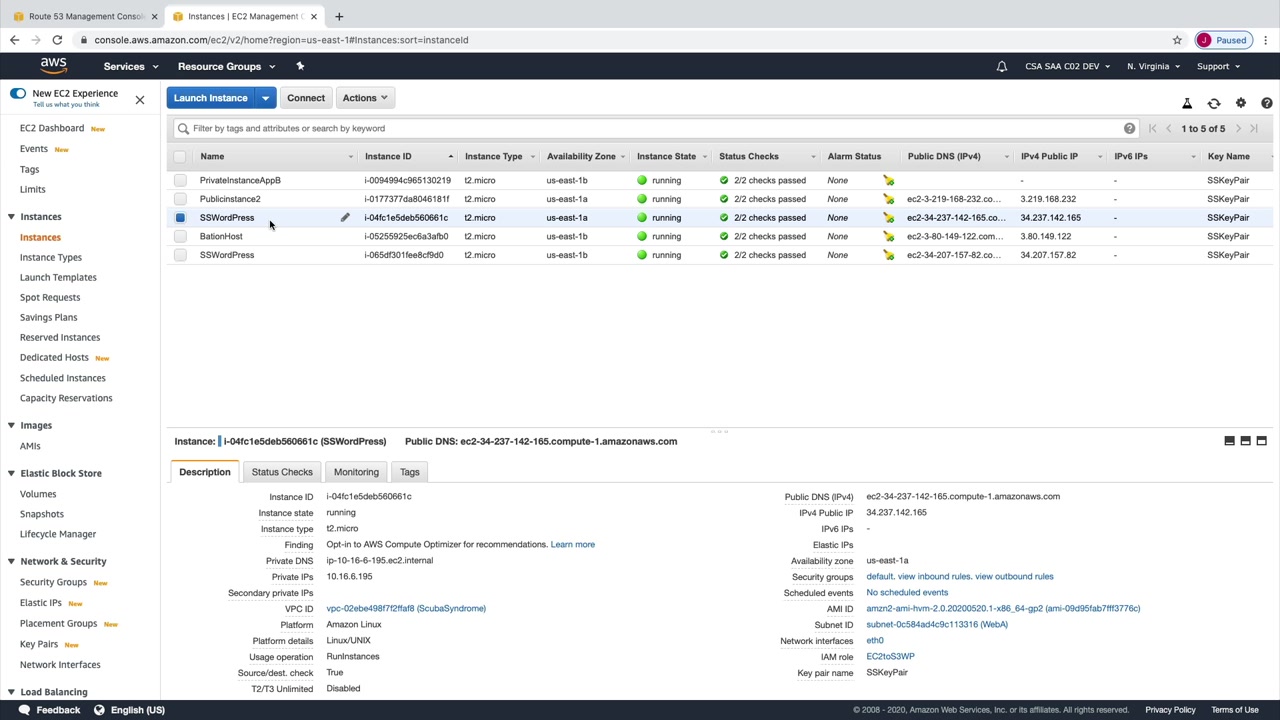Click the alarm icon for PrivateInstanceAppB
The image size is (1280, 720).
[x=888, y=181]
